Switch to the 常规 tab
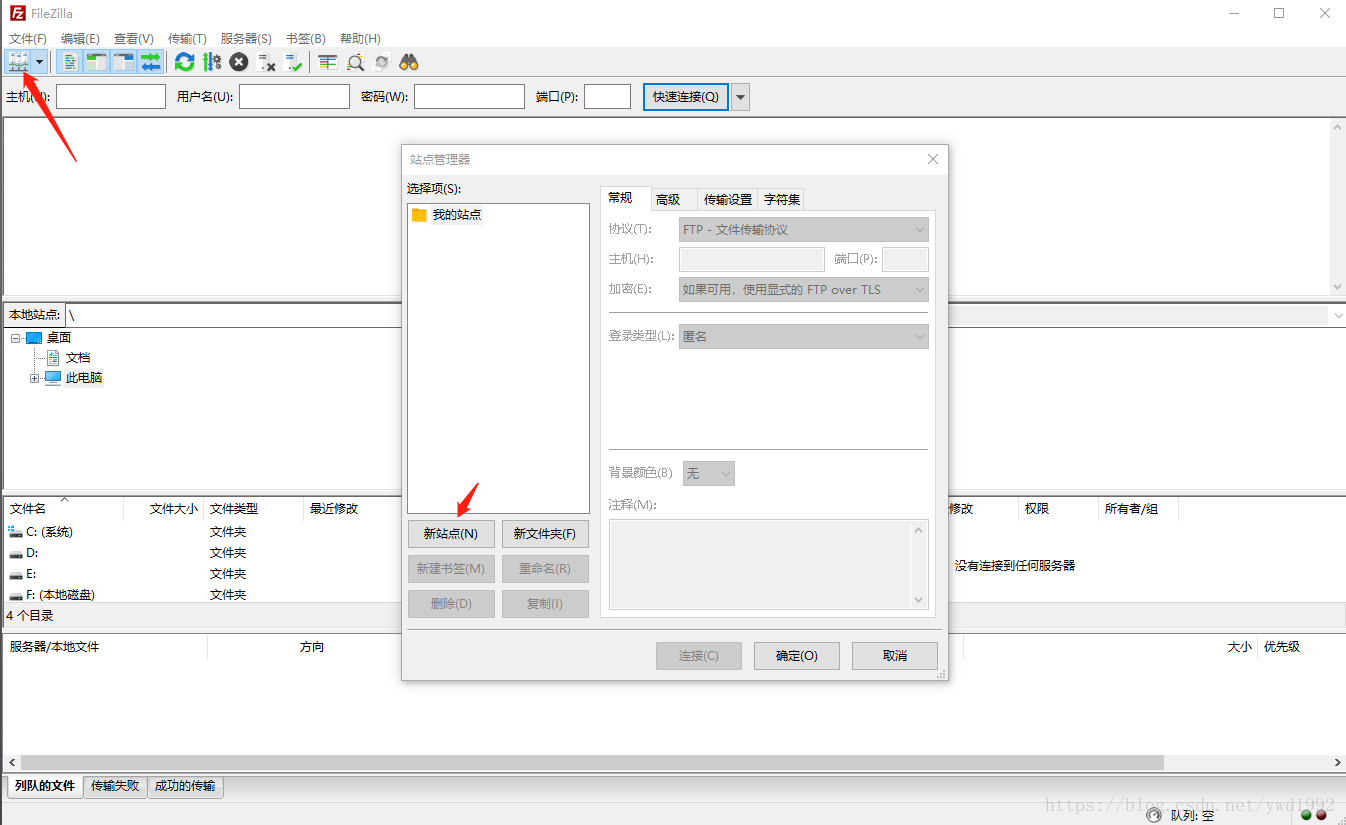Image resolution: width=1346 pixels, height=825 pixels. coord(625,198)
